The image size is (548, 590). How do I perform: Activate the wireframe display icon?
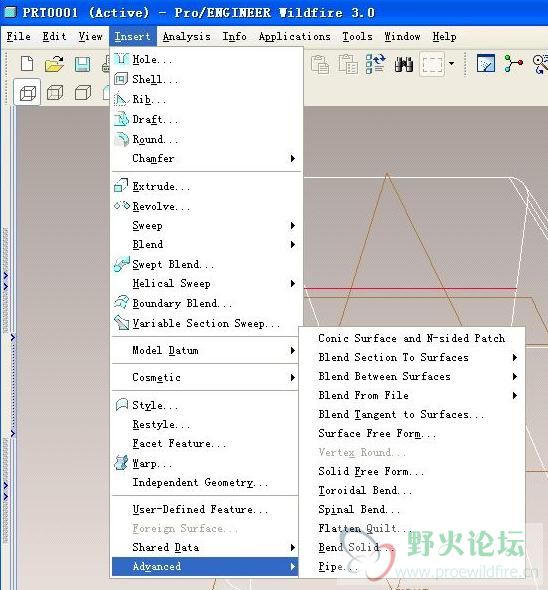click(x=27, y=93)
